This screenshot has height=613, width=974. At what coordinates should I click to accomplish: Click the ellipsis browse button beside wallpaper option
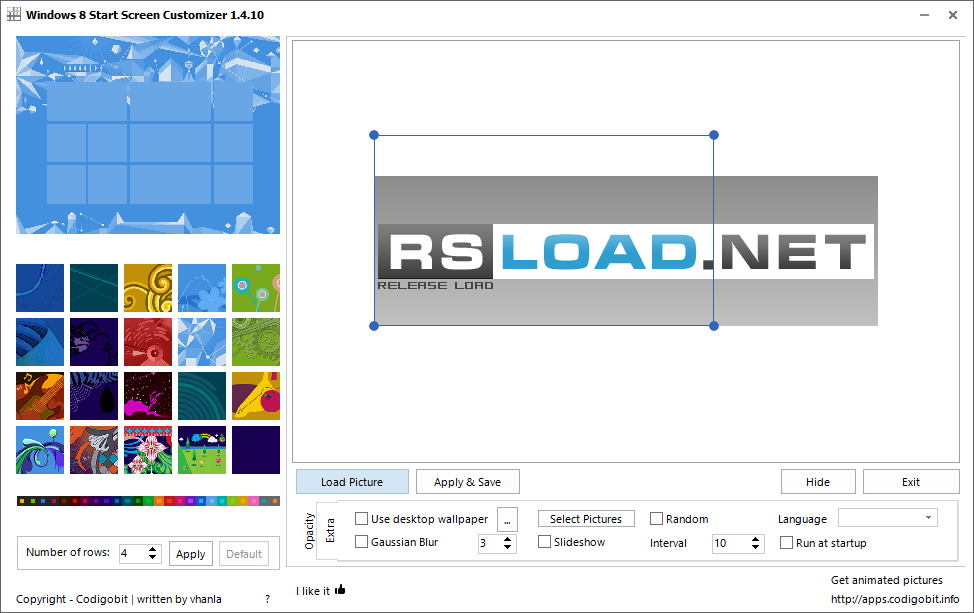pos(507,519)
